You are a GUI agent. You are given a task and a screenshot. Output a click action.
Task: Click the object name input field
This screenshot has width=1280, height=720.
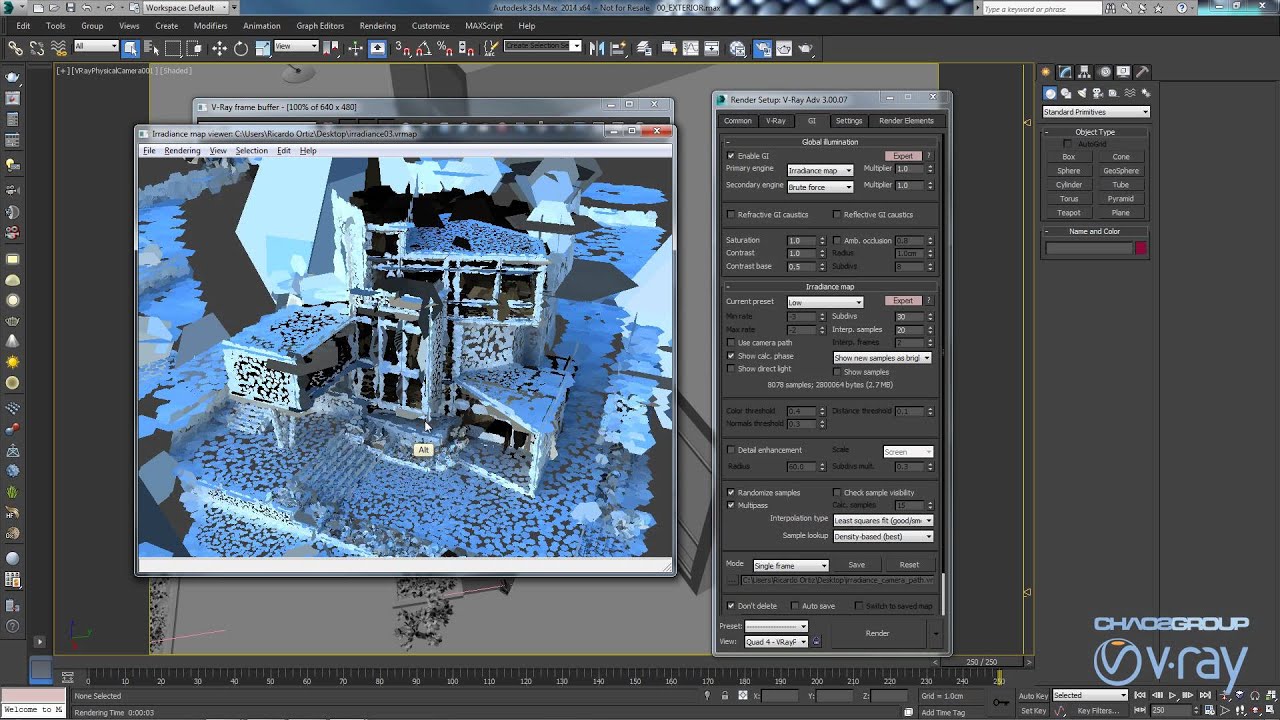point(1088,248)
